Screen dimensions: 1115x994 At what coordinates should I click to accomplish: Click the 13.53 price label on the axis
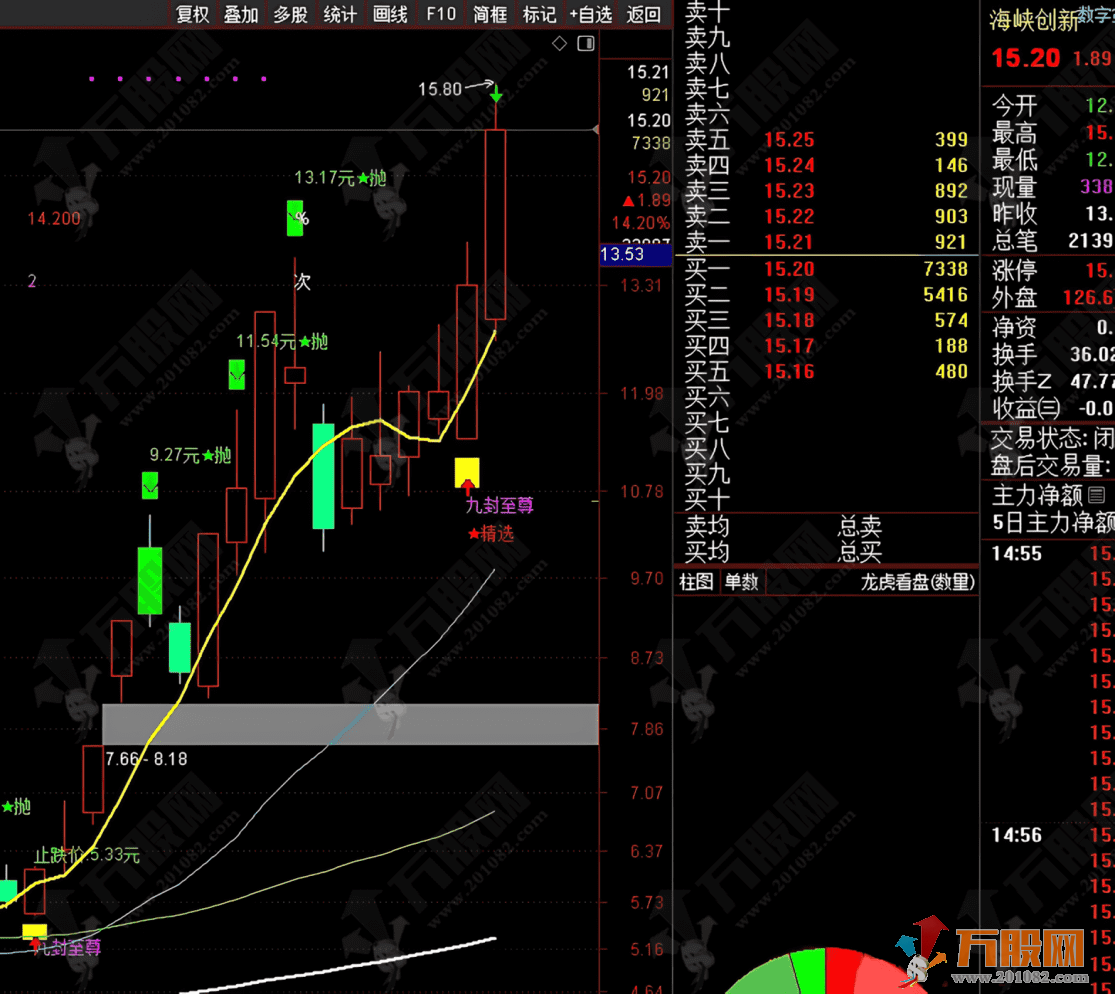(x=622, y=255)
